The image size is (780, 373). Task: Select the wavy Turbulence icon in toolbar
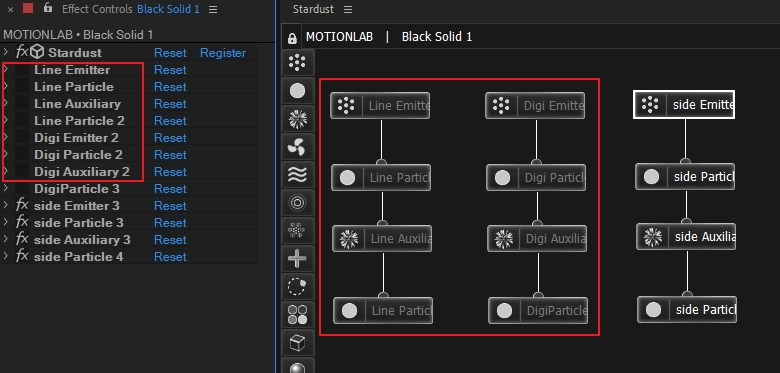[x=297, y=175]
